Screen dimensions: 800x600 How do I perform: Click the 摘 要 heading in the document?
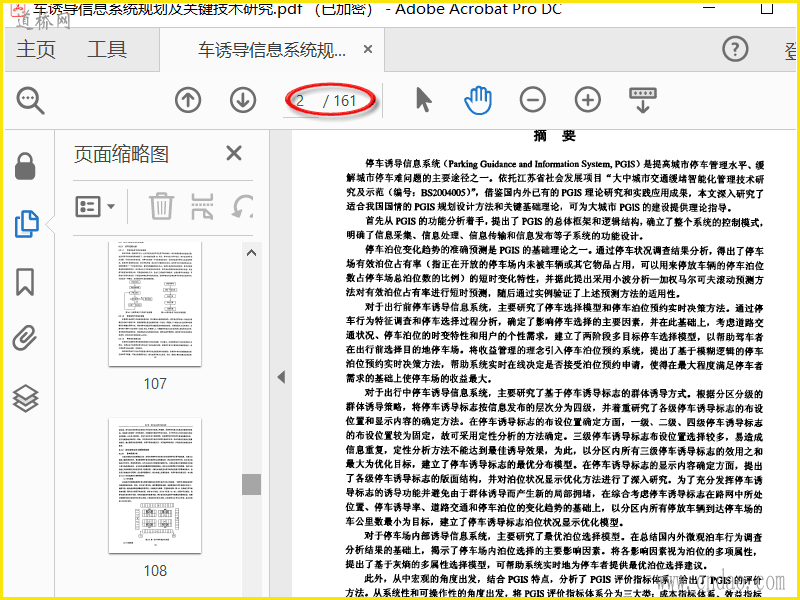coord(555,136)
